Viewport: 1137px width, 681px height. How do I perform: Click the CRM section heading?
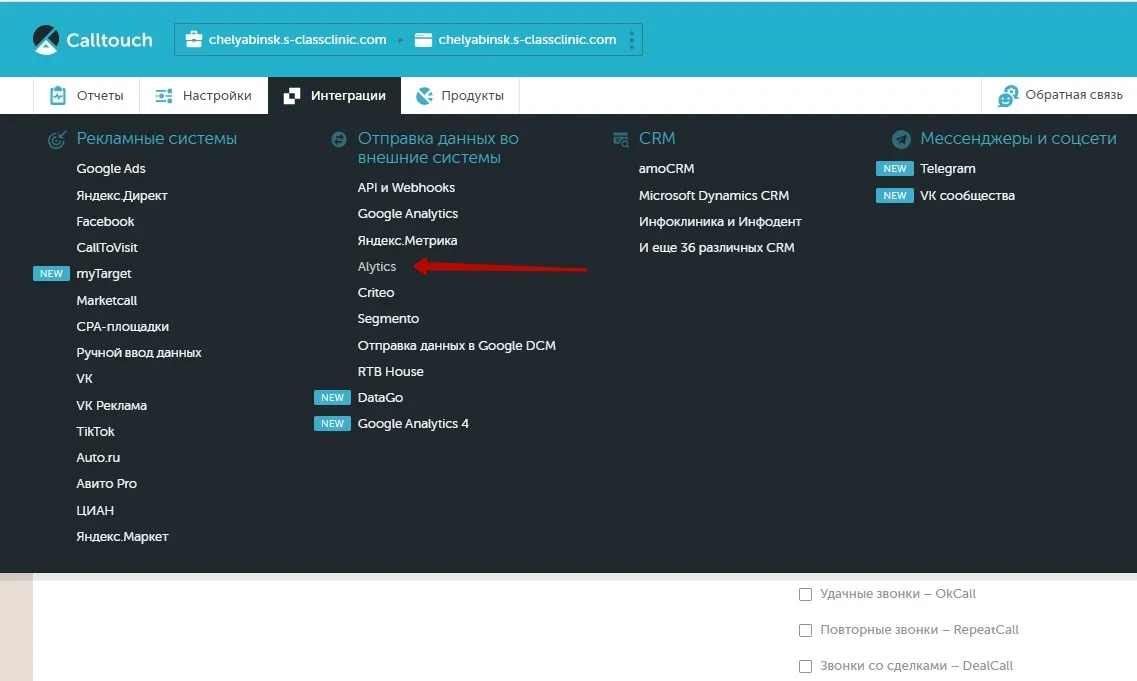coord(657,139)
